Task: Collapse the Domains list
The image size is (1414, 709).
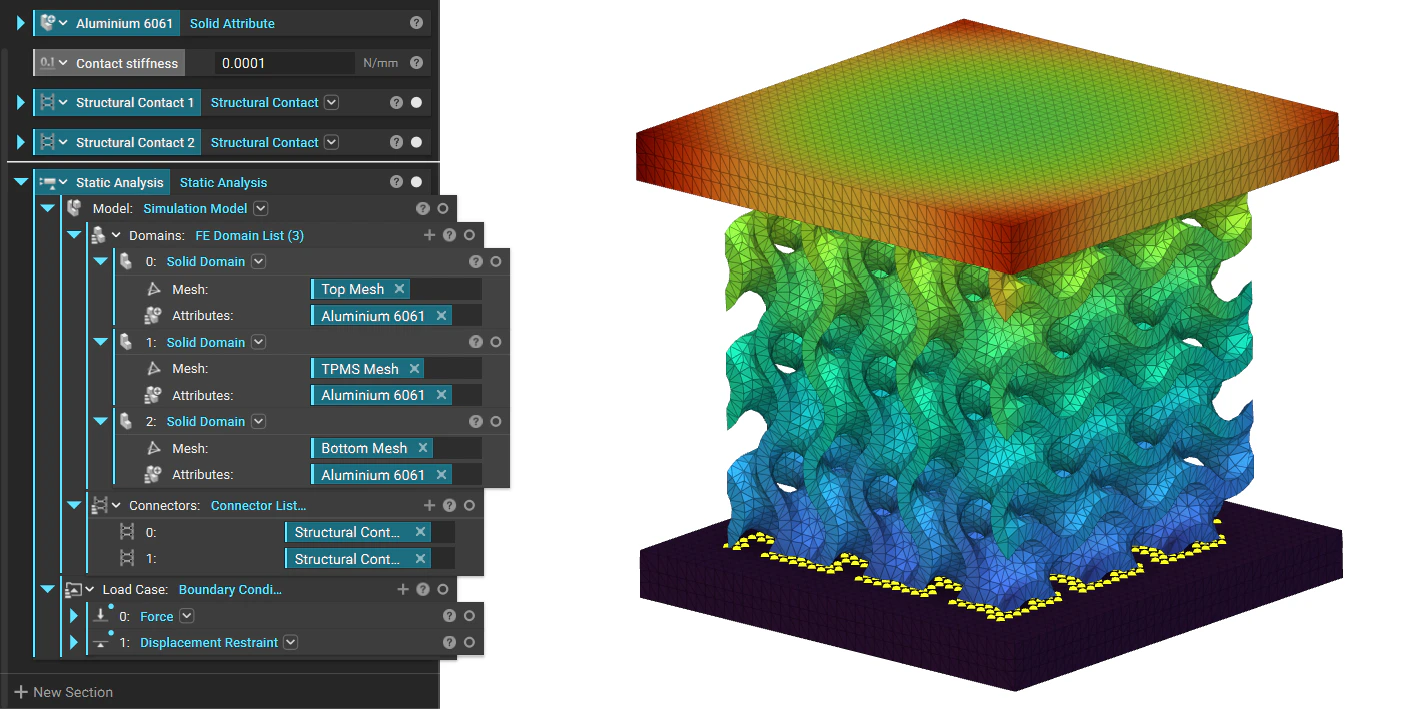Action: coord(73,235)
